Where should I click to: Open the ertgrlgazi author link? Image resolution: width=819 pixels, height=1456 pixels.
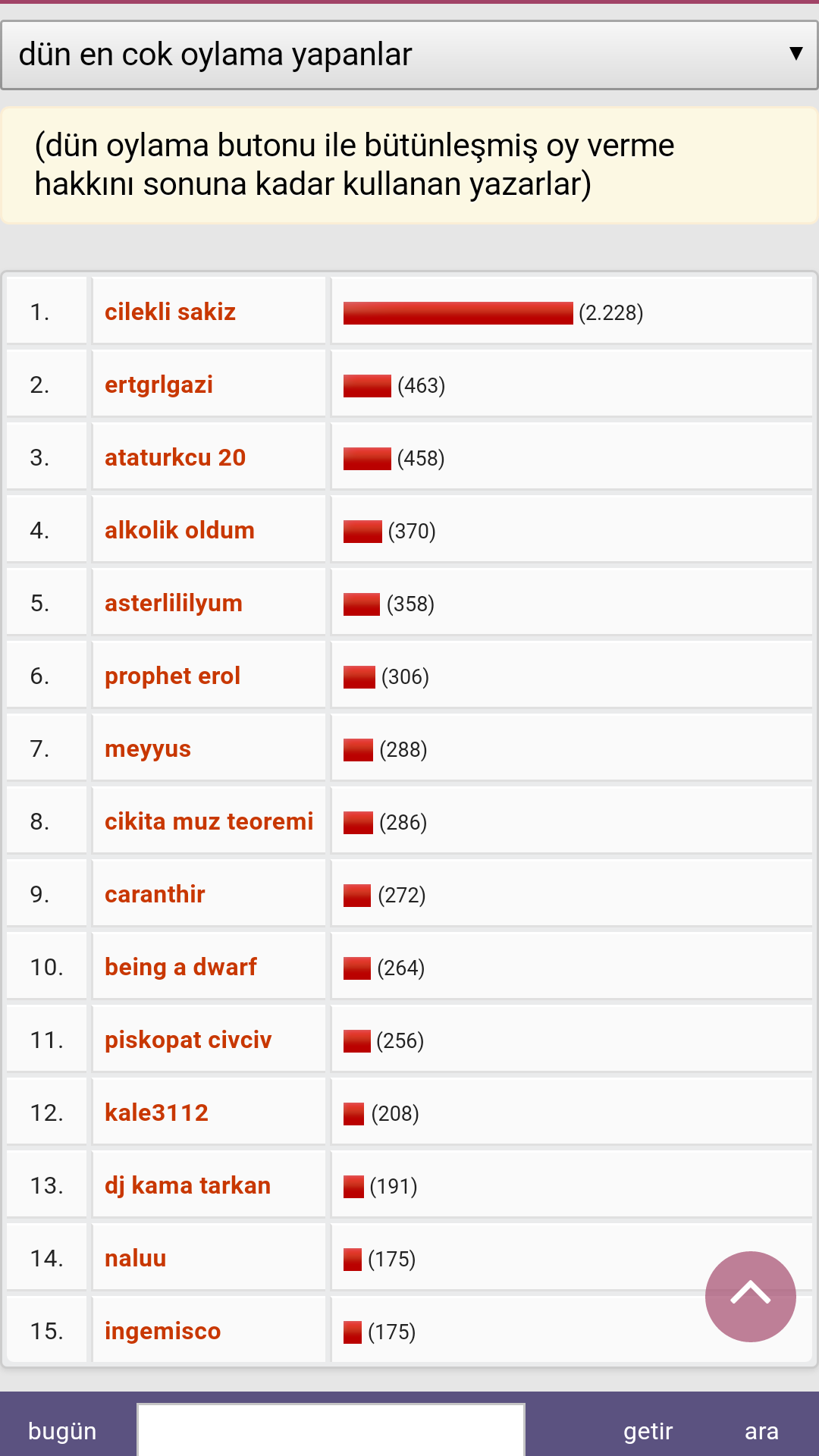(158, 384)
